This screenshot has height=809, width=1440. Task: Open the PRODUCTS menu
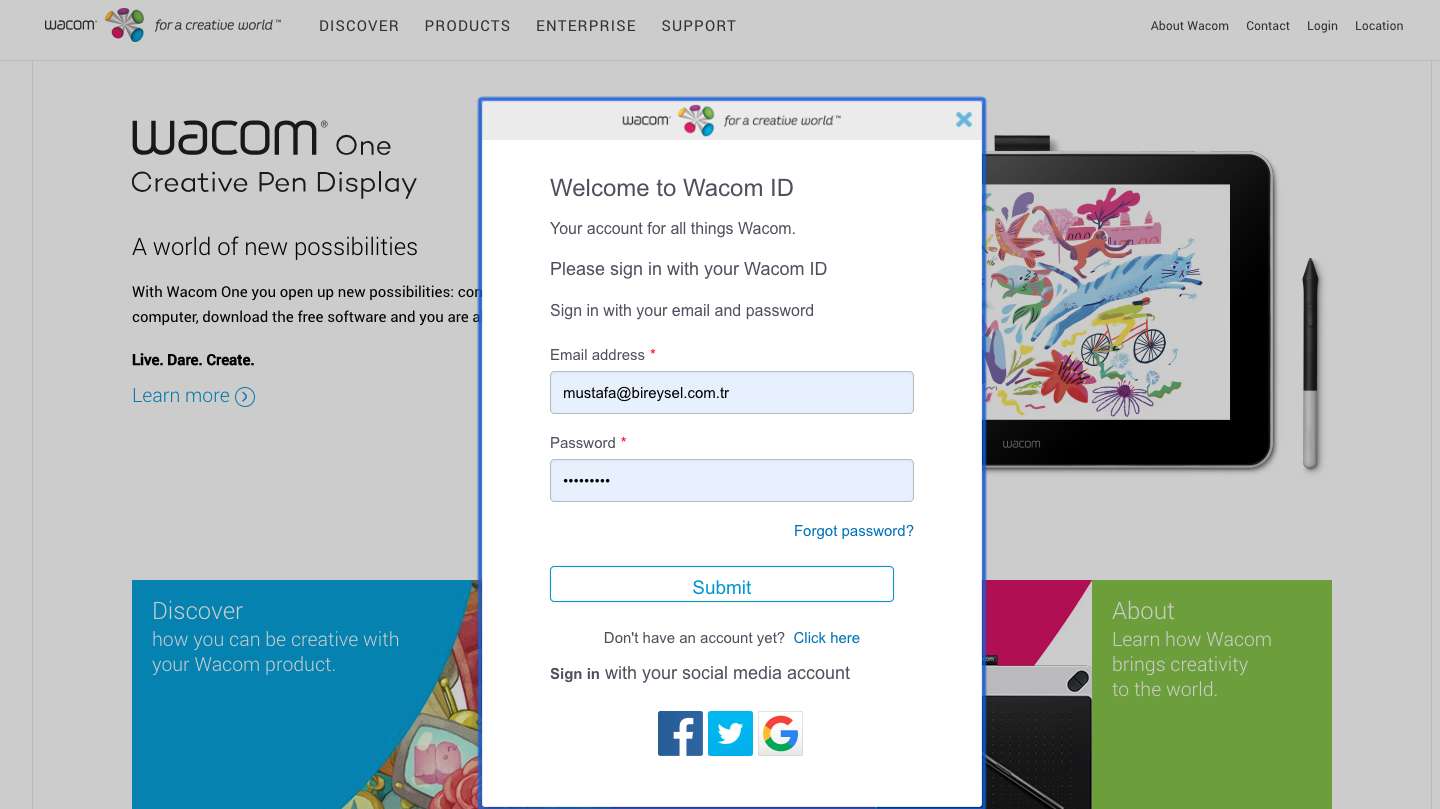467,26
